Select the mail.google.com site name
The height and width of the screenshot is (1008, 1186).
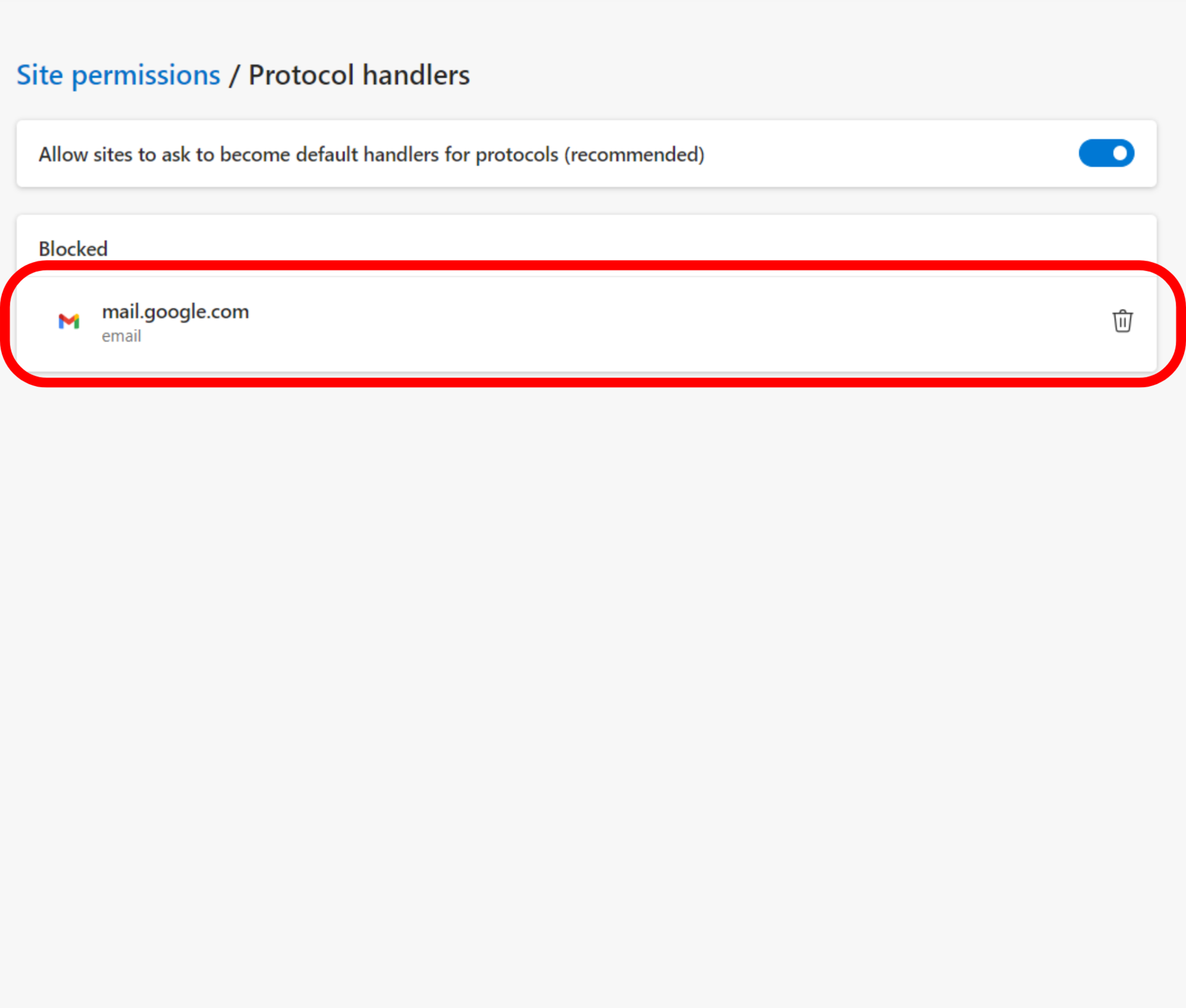tap(175, 311)
